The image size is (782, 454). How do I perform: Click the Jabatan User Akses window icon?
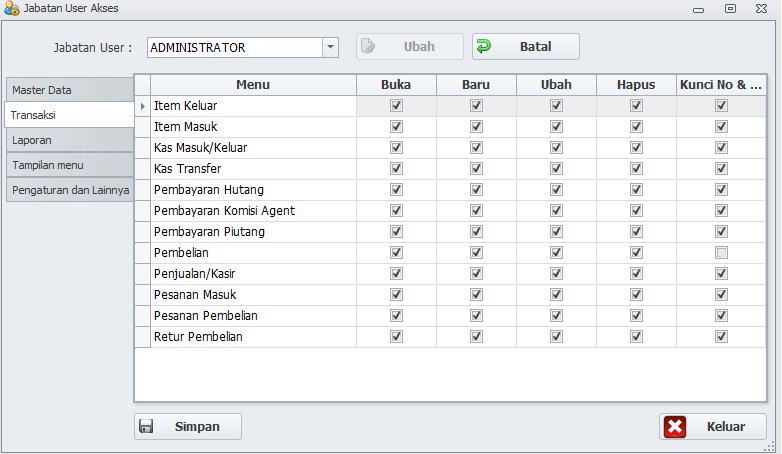pyautogui.click(x=10, y=8)
